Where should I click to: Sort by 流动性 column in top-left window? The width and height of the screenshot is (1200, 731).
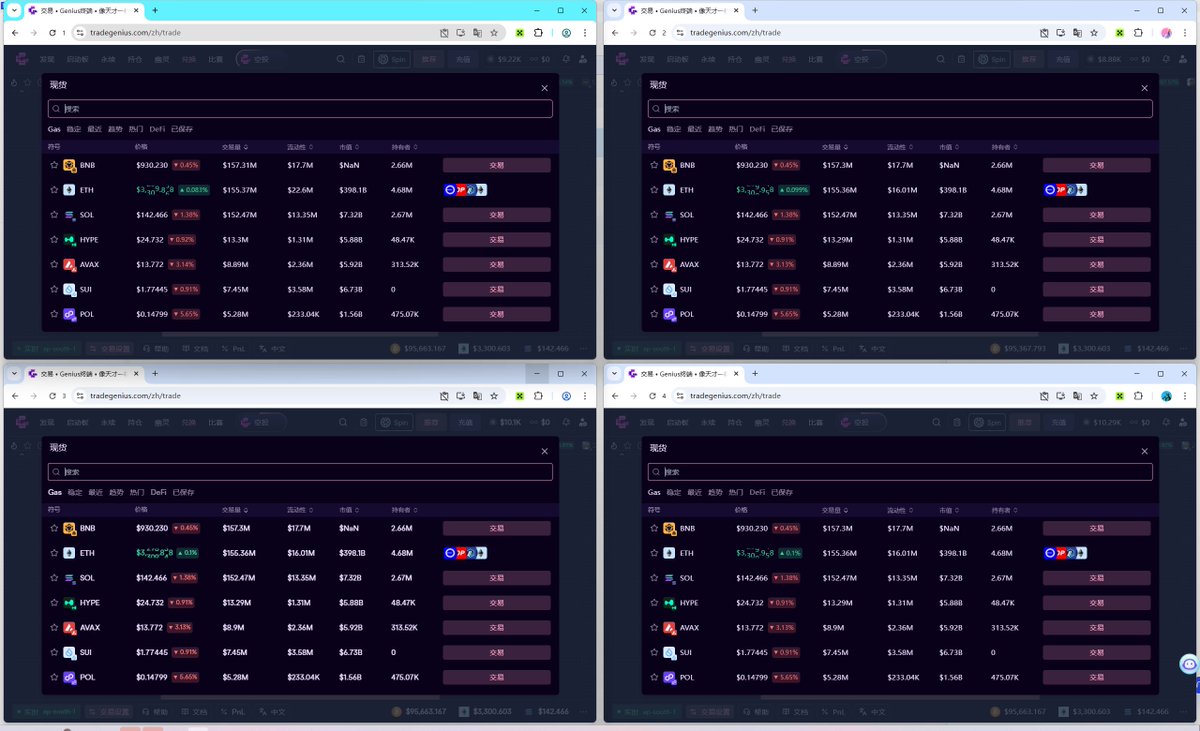click(x=300, y=147)
